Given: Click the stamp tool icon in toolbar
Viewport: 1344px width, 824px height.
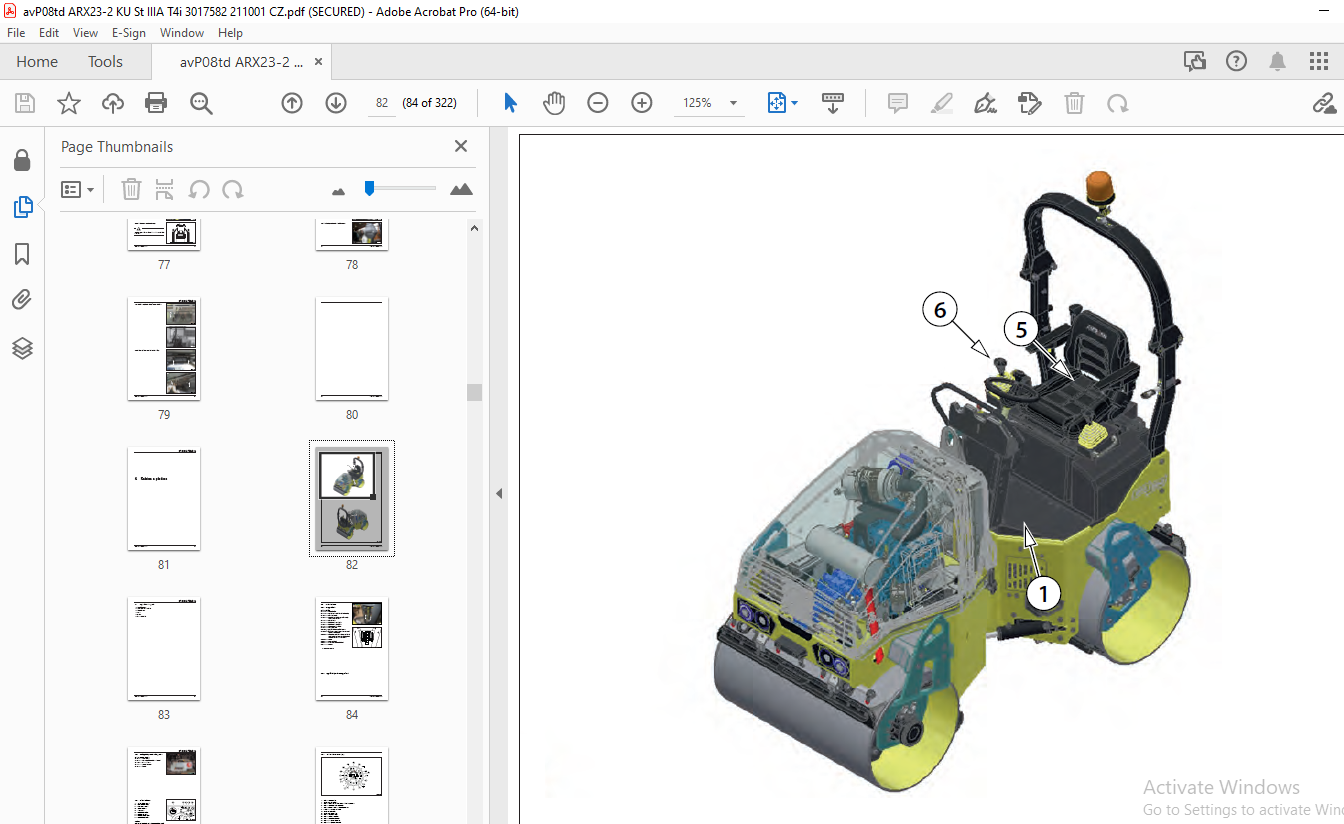Looking at the screenshot, I should click(1030, 103).
